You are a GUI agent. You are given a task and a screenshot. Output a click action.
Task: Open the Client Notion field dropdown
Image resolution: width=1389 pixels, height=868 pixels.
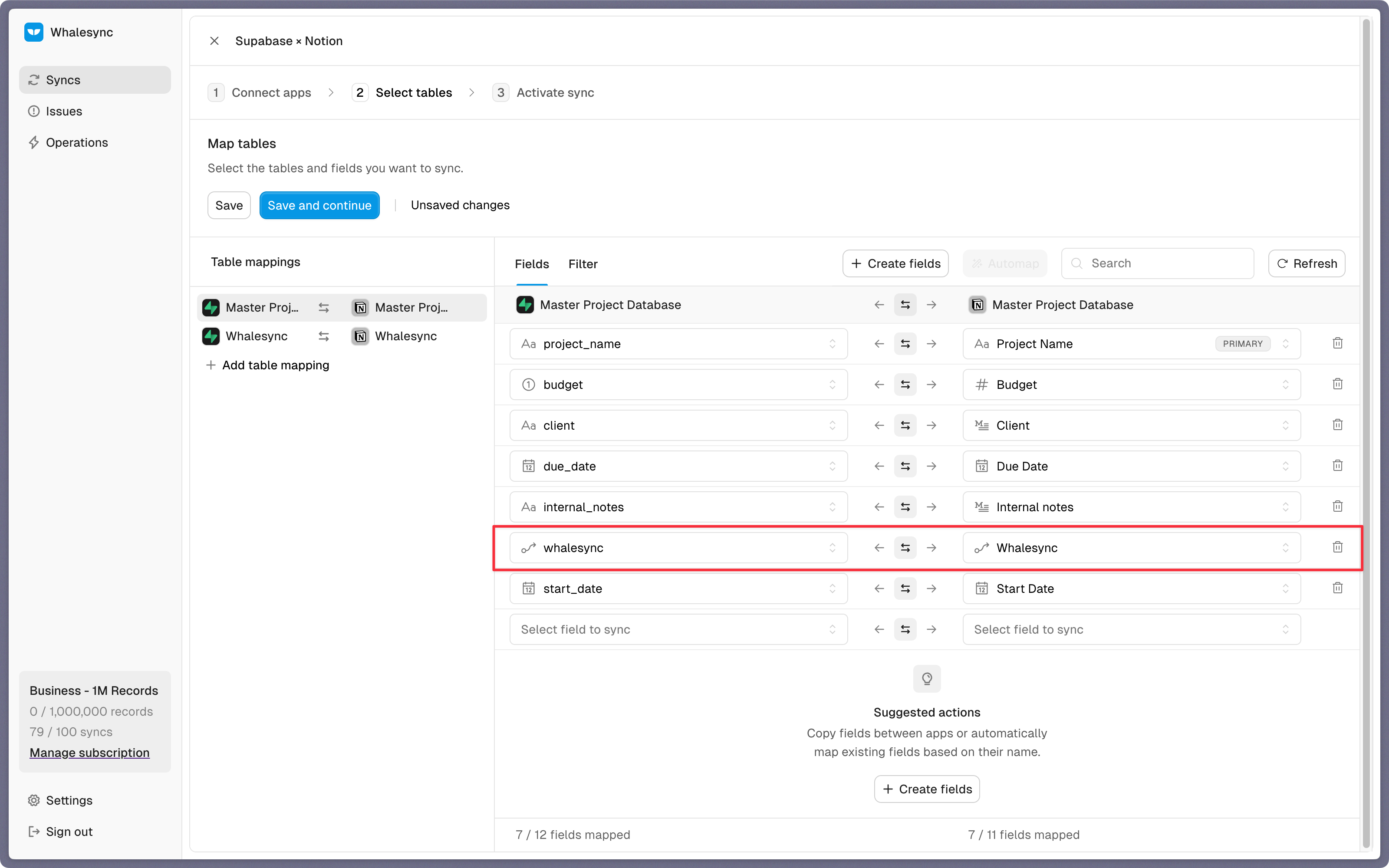[x=1131, y=425]
